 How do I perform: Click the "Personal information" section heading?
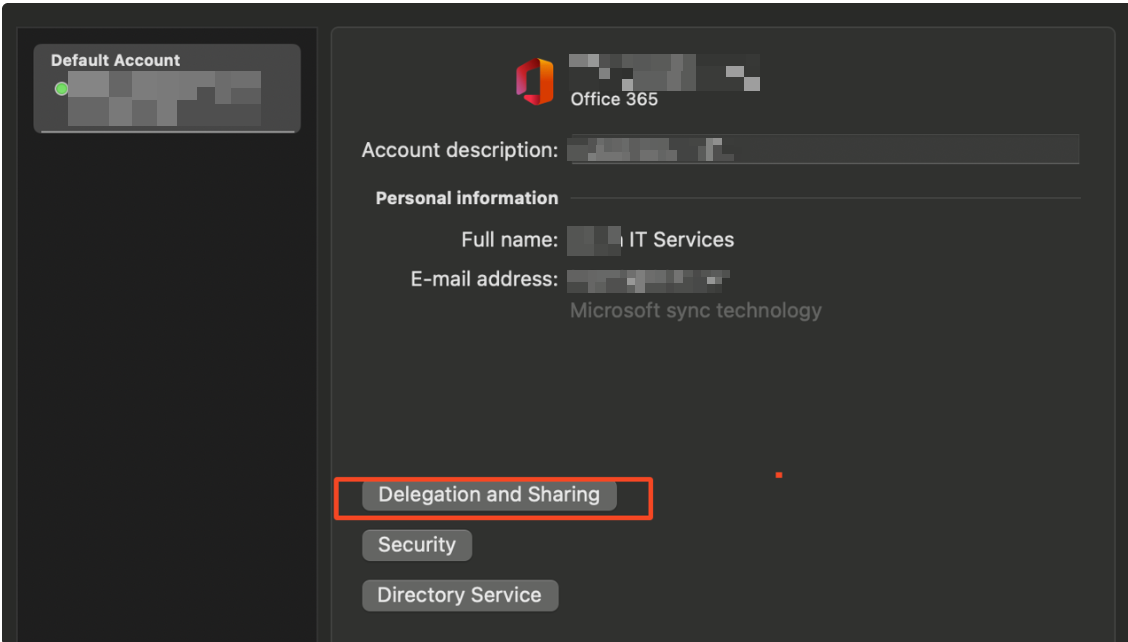467,198
